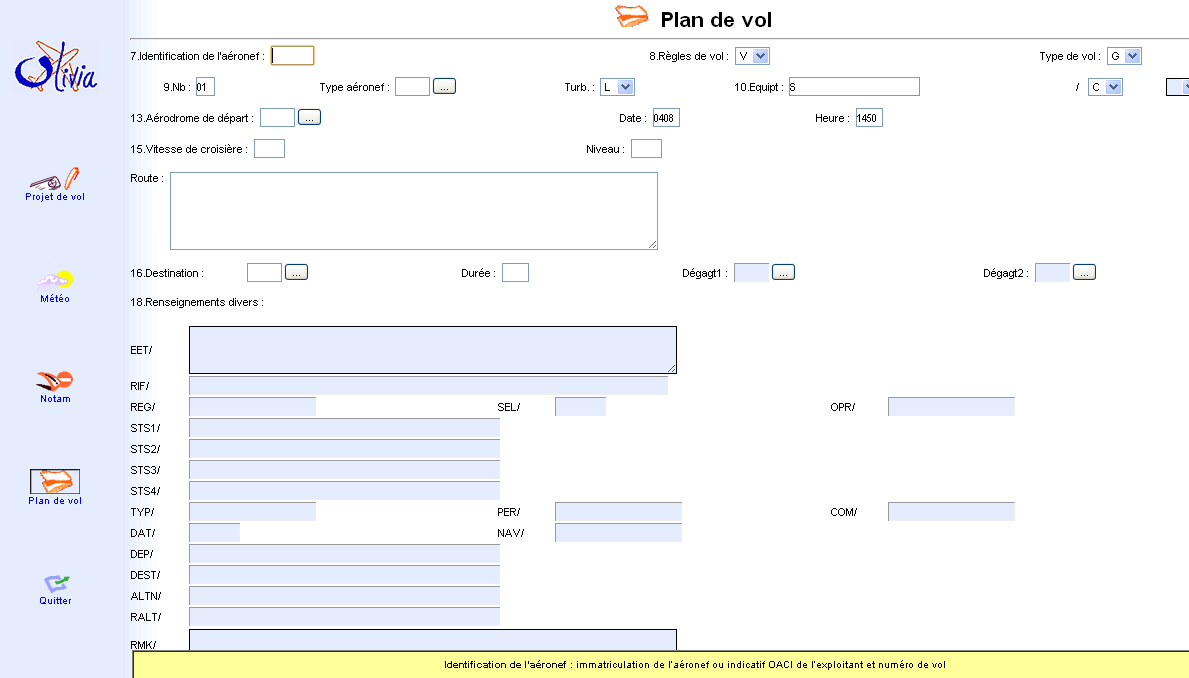Select the Plan de vol sidebar icon
Screen dimensions: 1189x678
(55, 482)
